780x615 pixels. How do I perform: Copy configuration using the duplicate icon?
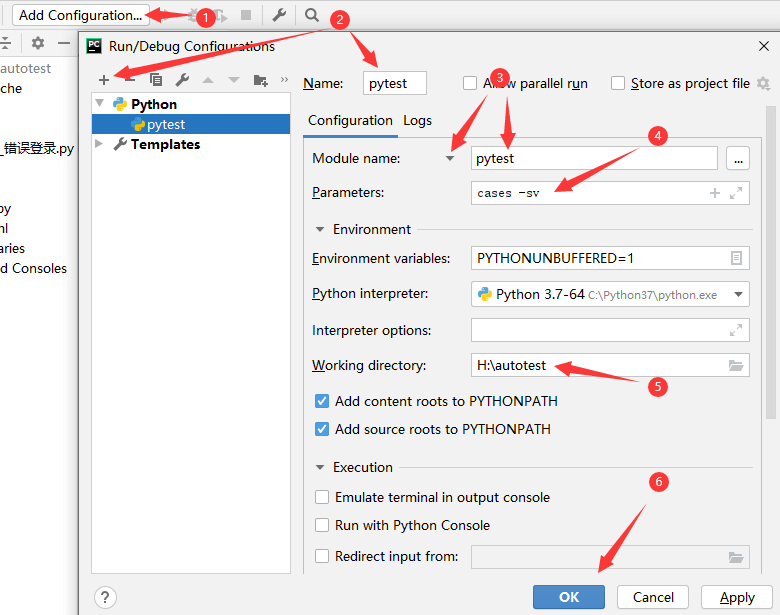(x=156, y=80)
